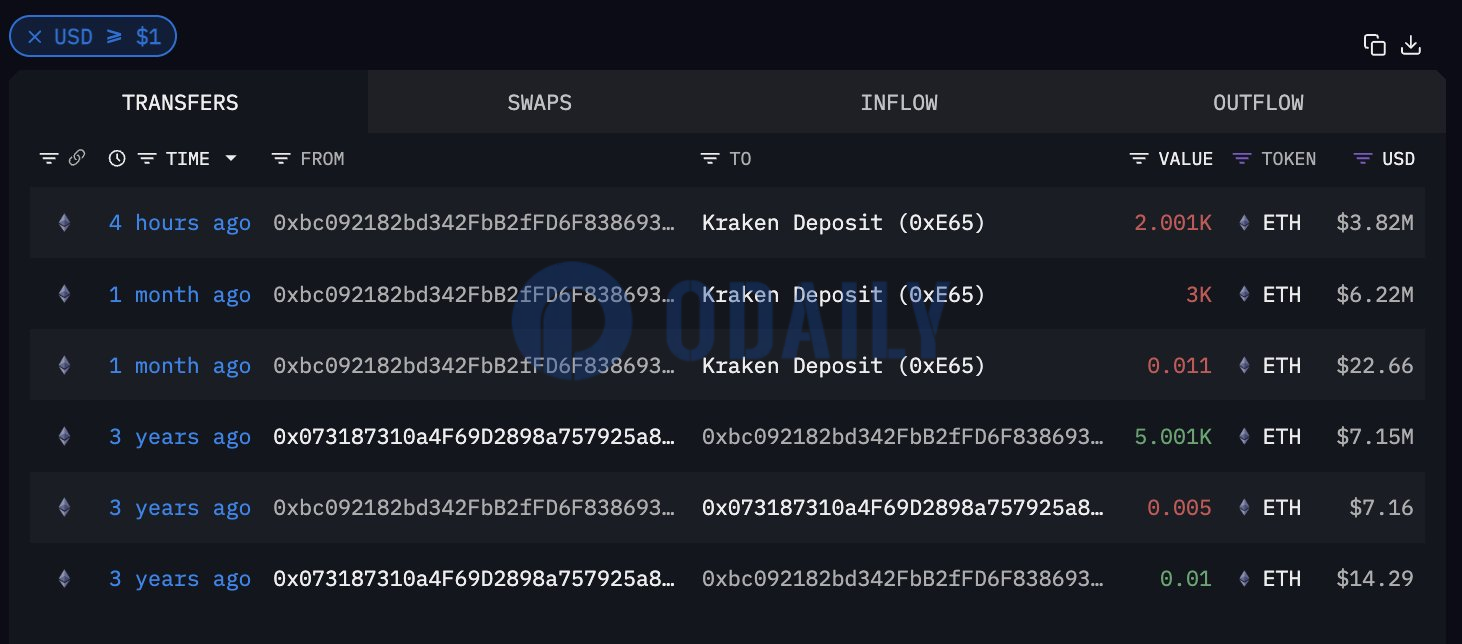This screenshot has height=644, width=1462.
Task: Open the leftmost filter icon in header
Action: 49,159
